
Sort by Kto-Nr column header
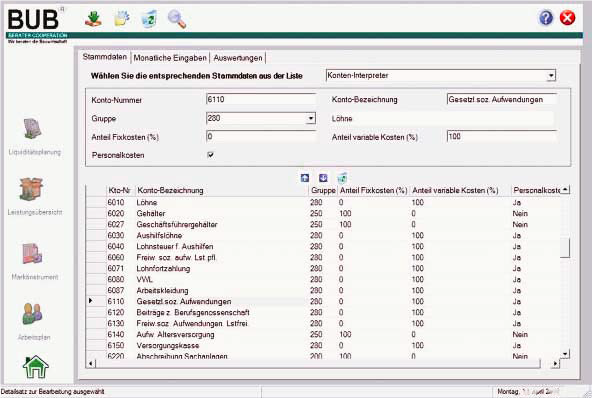click(x=120, y=190)
